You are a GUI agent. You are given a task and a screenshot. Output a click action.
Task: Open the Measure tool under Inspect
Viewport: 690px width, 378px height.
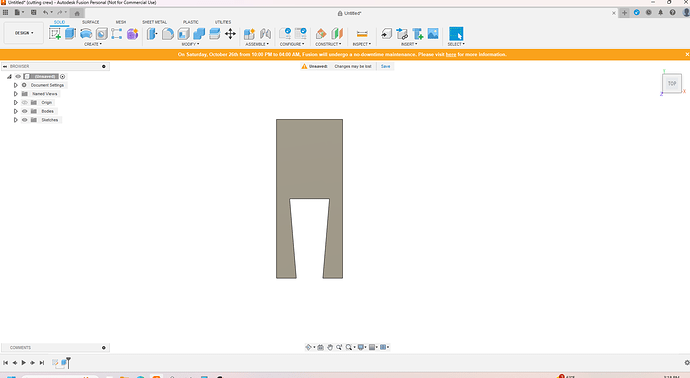[362, 33]
